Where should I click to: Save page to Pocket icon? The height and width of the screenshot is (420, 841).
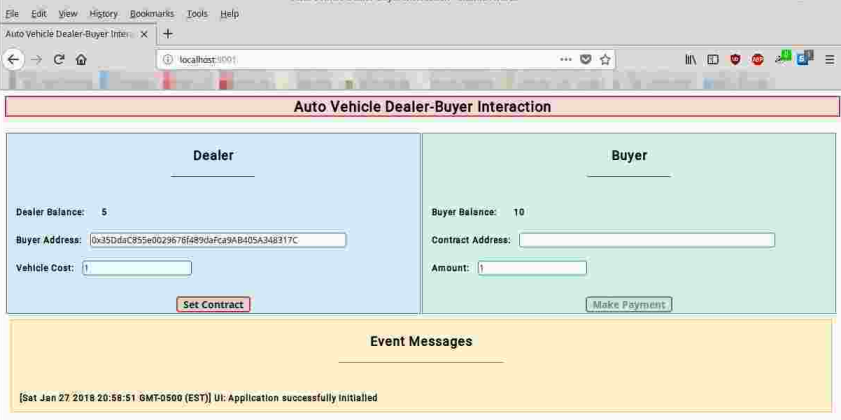[586, 60]
